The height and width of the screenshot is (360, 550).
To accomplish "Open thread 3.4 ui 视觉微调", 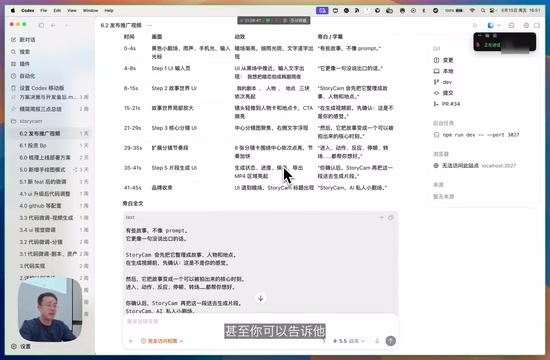I will 49,230.
